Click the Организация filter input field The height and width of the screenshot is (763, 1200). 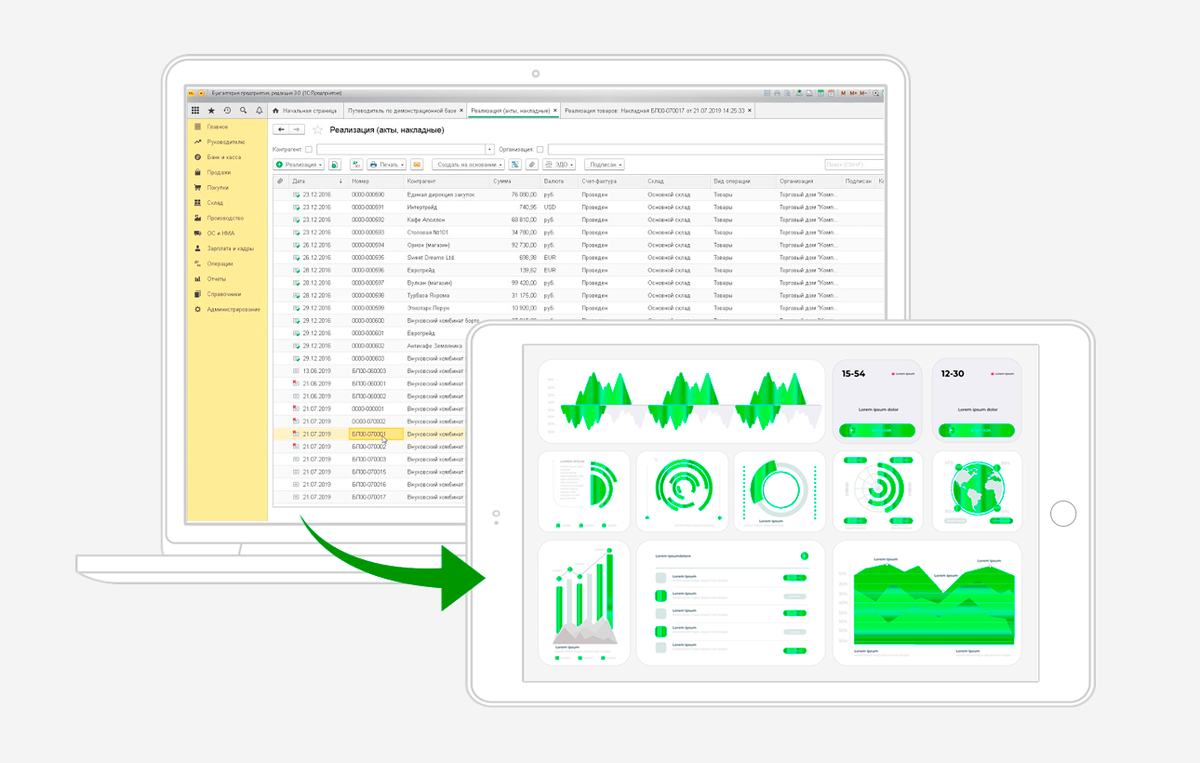click(x=717, y=149)
